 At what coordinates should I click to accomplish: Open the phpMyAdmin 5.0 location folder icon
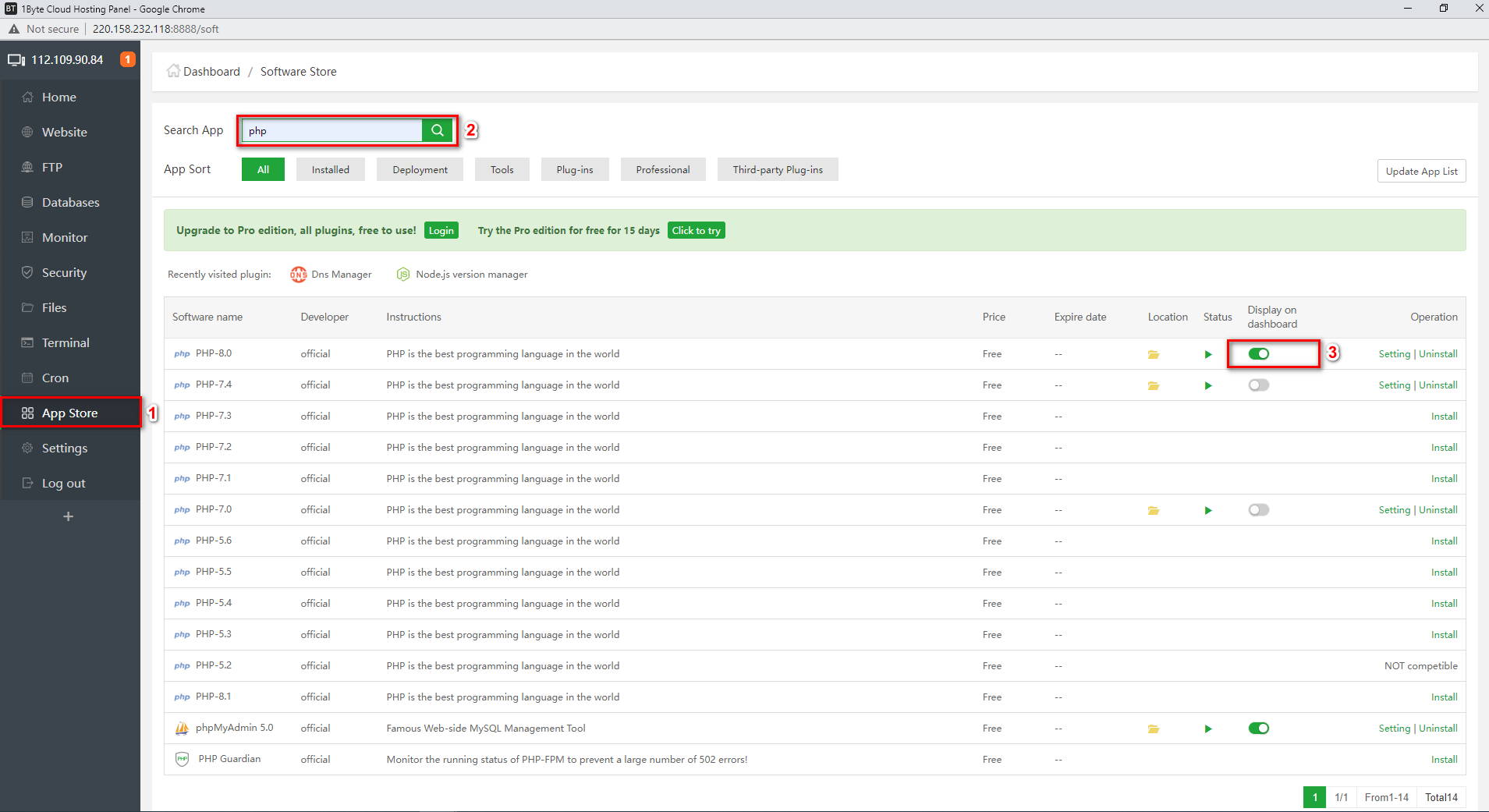pos(1154,729)
